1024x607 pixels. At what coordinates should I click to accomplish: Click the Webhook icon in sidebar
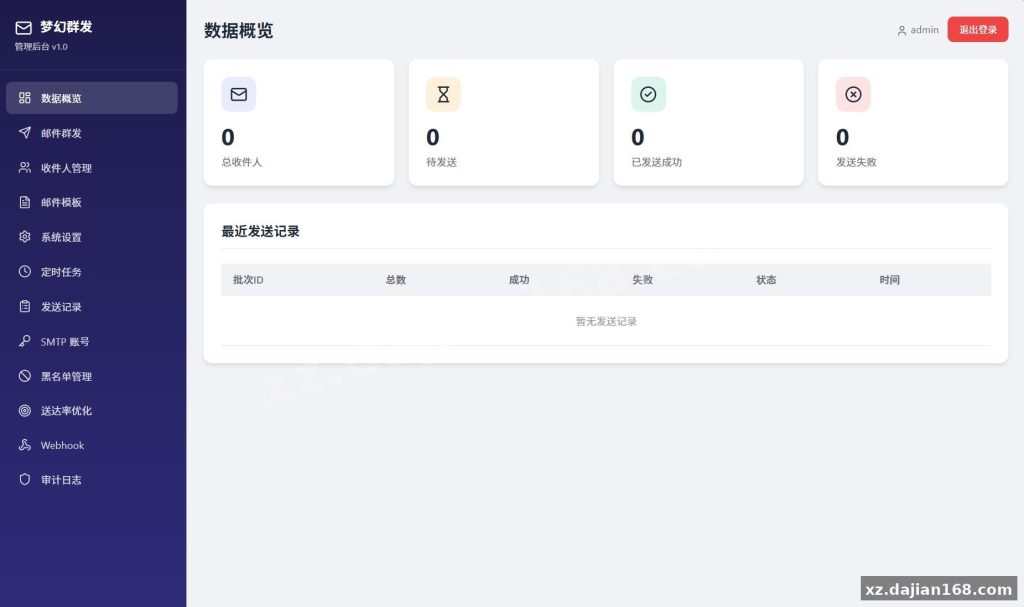pyautogui.click(x=24, y=445)
